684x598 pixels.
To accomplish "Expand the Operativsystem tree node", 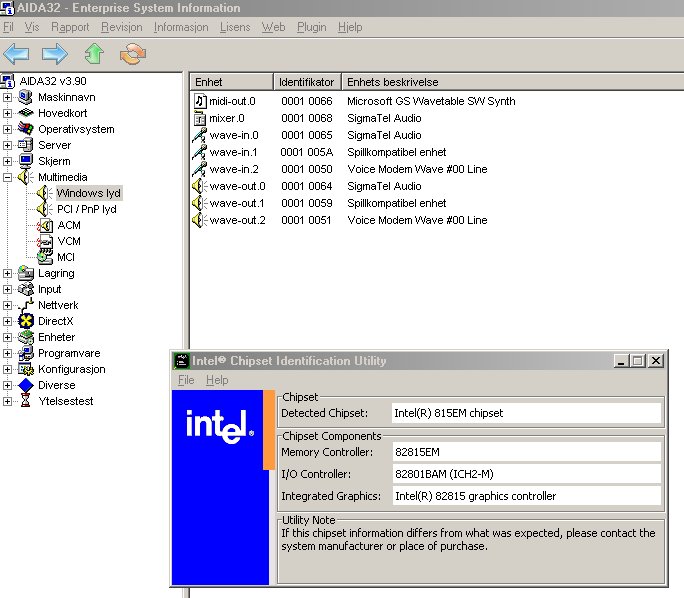I will click(7, 129).
